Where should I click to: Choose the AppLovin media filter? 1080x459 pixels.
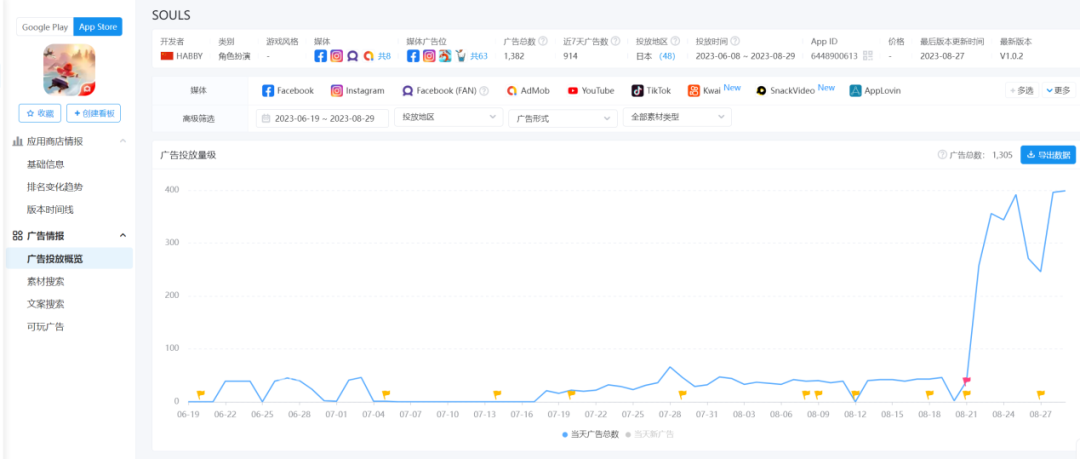tap(875, 91)
